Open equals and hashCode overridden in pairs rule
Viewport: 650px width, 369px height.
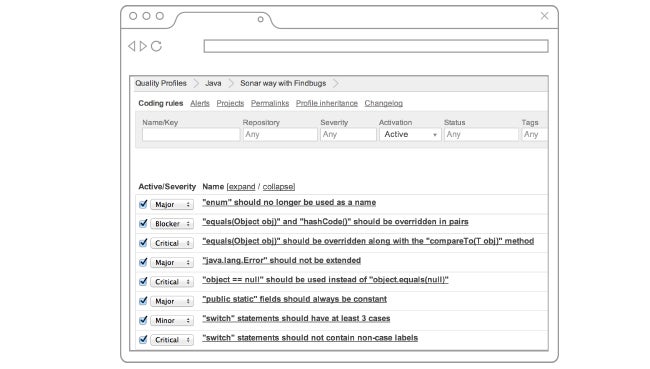[335, 222]
